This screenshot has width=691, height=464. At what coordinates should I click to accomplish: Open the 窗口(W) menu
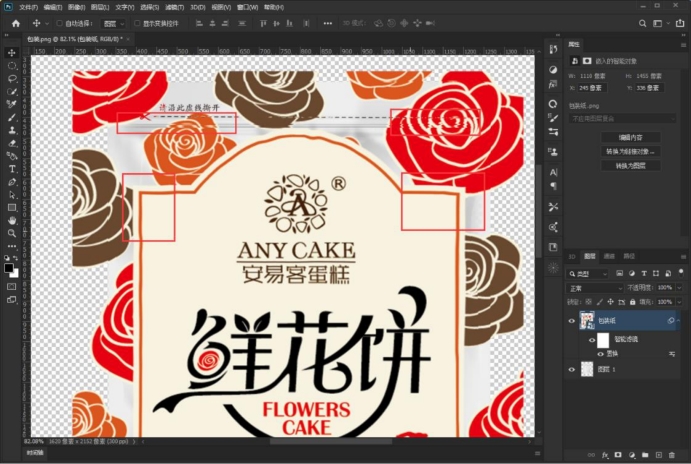[247, 7]
